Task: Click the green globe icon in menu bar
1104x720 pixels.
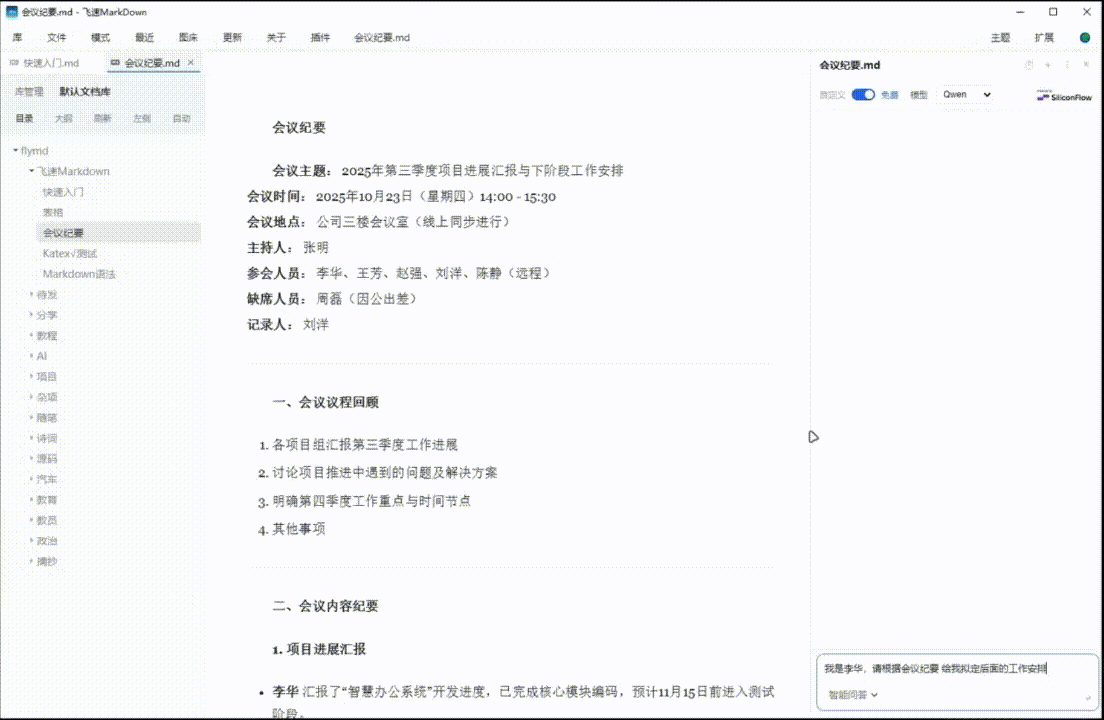Action: coord(1085,38)
